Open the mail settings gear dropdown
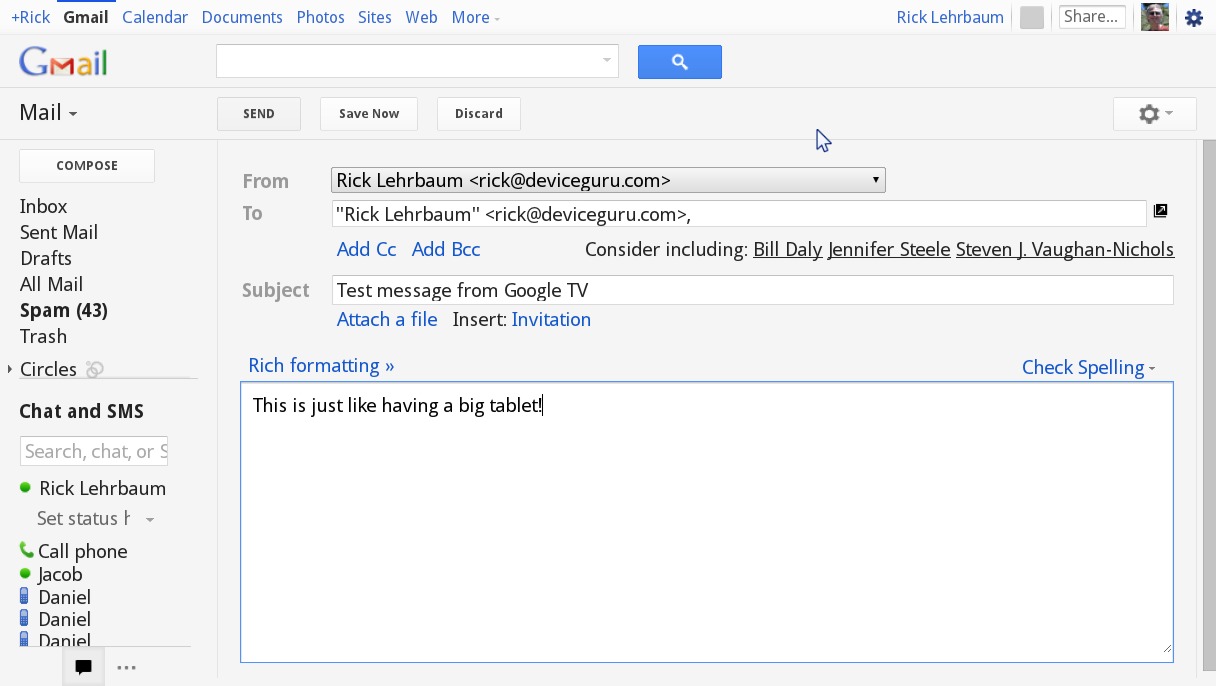The height and width of the screenshot is (686, 1216). click(1155, 114)
